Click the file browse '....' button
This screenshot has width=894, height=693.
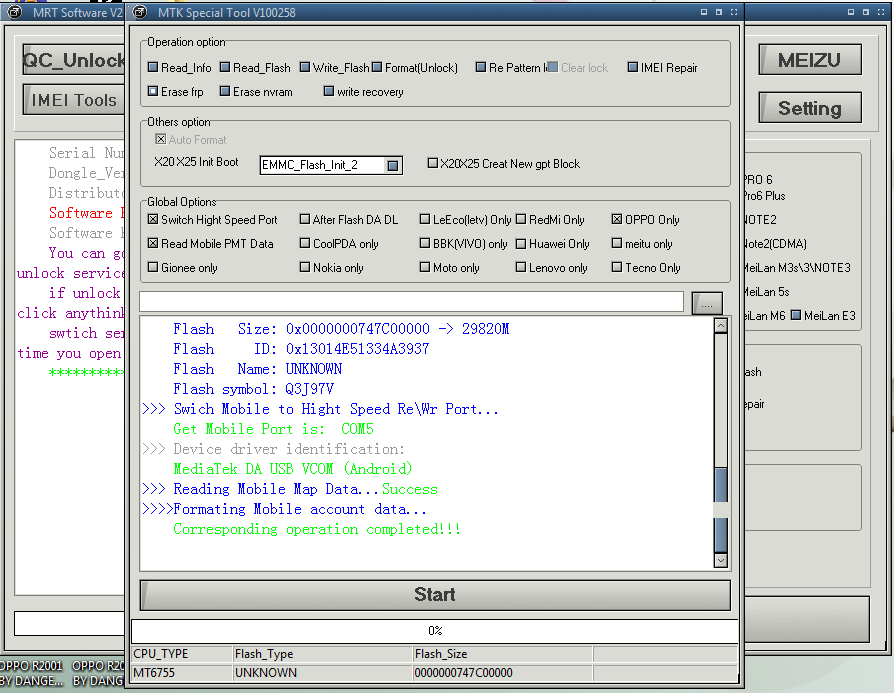pos(707,303)
